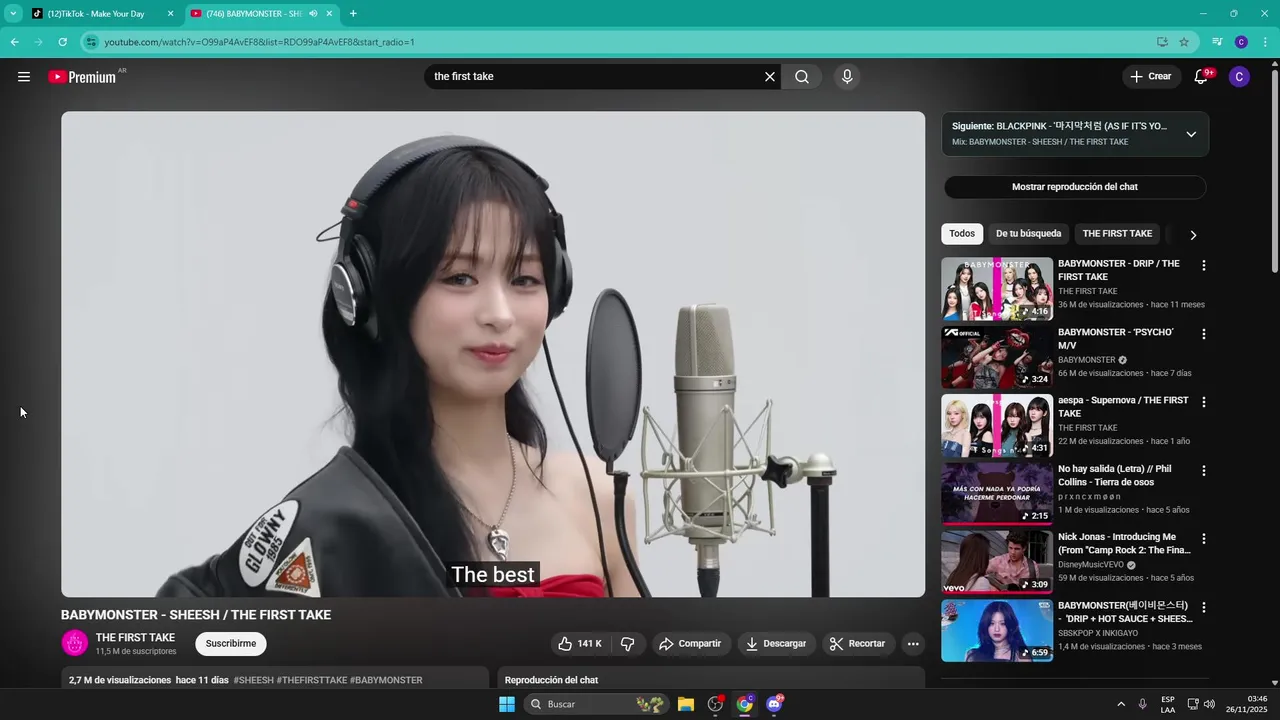Open BABYMONSTER PSYCHO M/V thumbnail
The width and height of the screenshot is (1280, 720).
pos(997,357)
